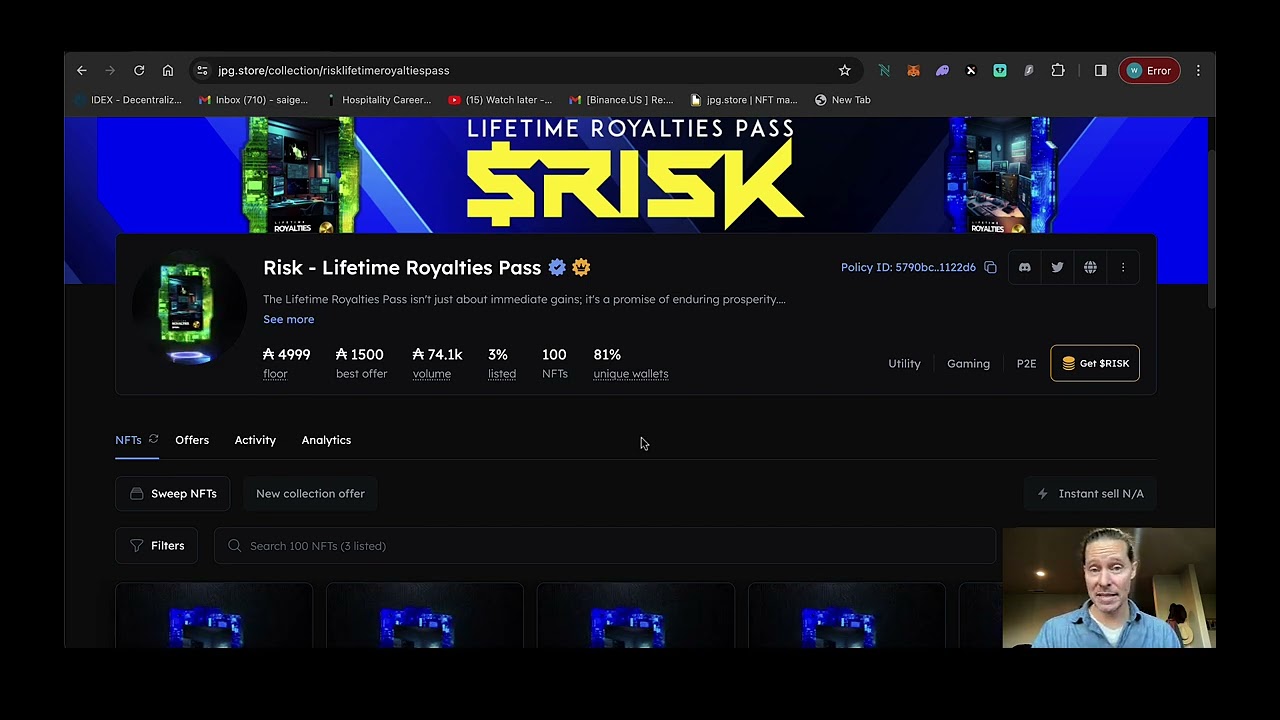The image size is (1280, 720).
Task: Open the IDEX bookmark
Action: click(x=128, y=100)
